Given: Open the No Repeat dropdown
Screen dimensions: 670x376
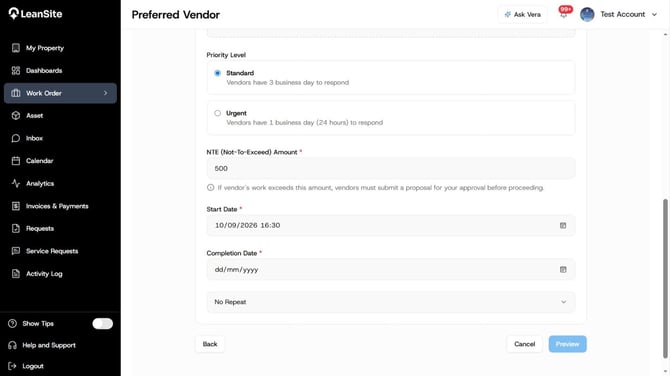Looking at the screenshot, I should pos(391,302).
